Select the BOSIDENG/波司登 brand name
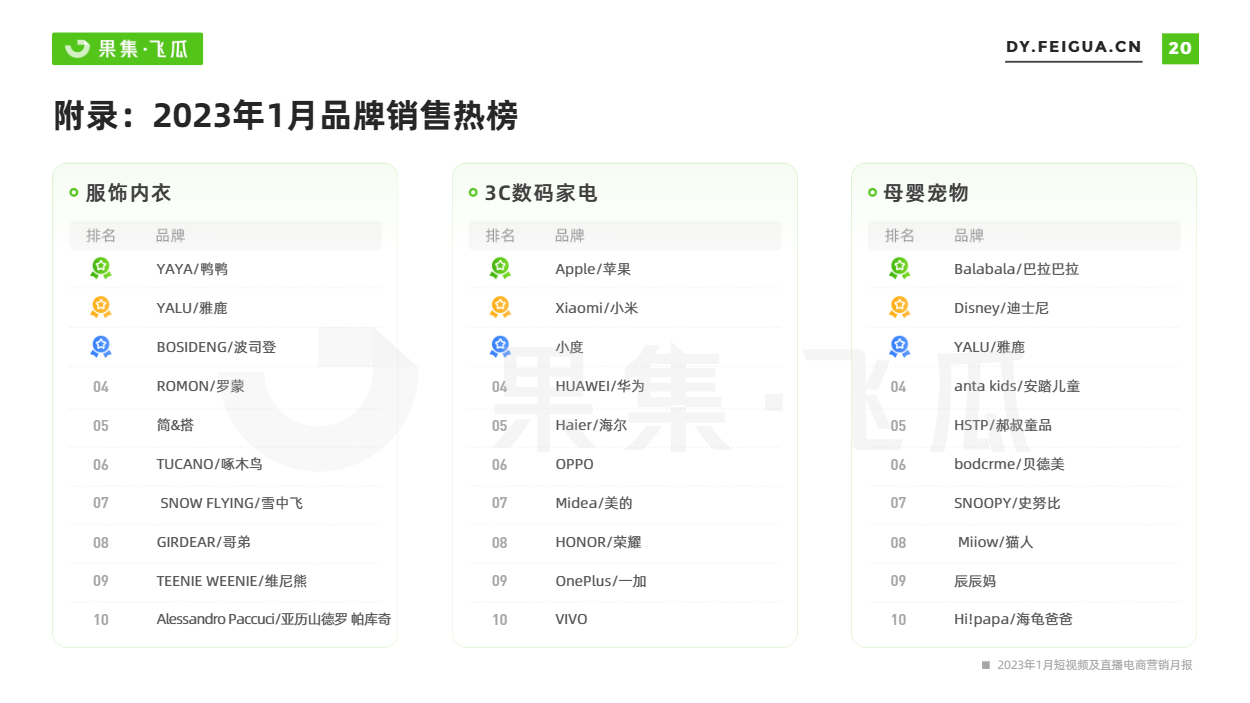The image size is (1250, 703). click(216, 347)
